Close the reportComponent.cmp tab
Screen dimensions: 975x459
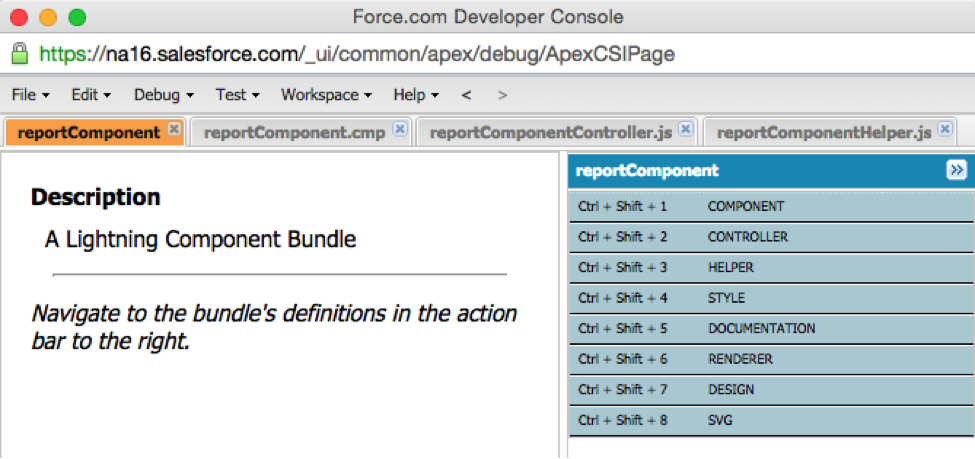click(x=400, y=129)
